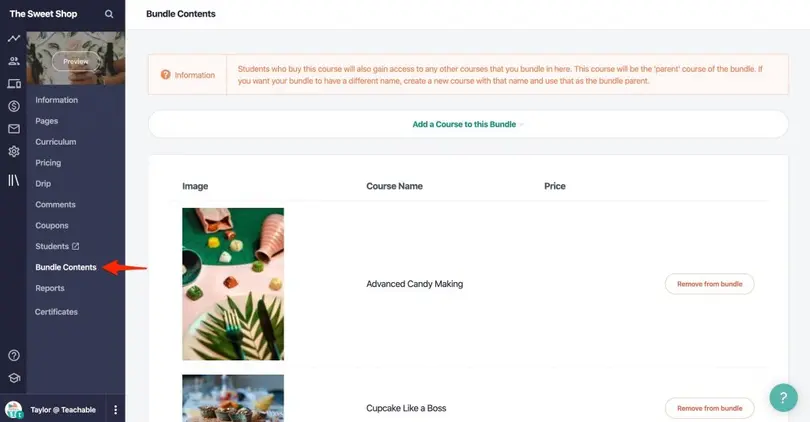Click the Help question mark sidebar icon
The height and width of the screenshot is (422, 810).
[x=14, y=355]
